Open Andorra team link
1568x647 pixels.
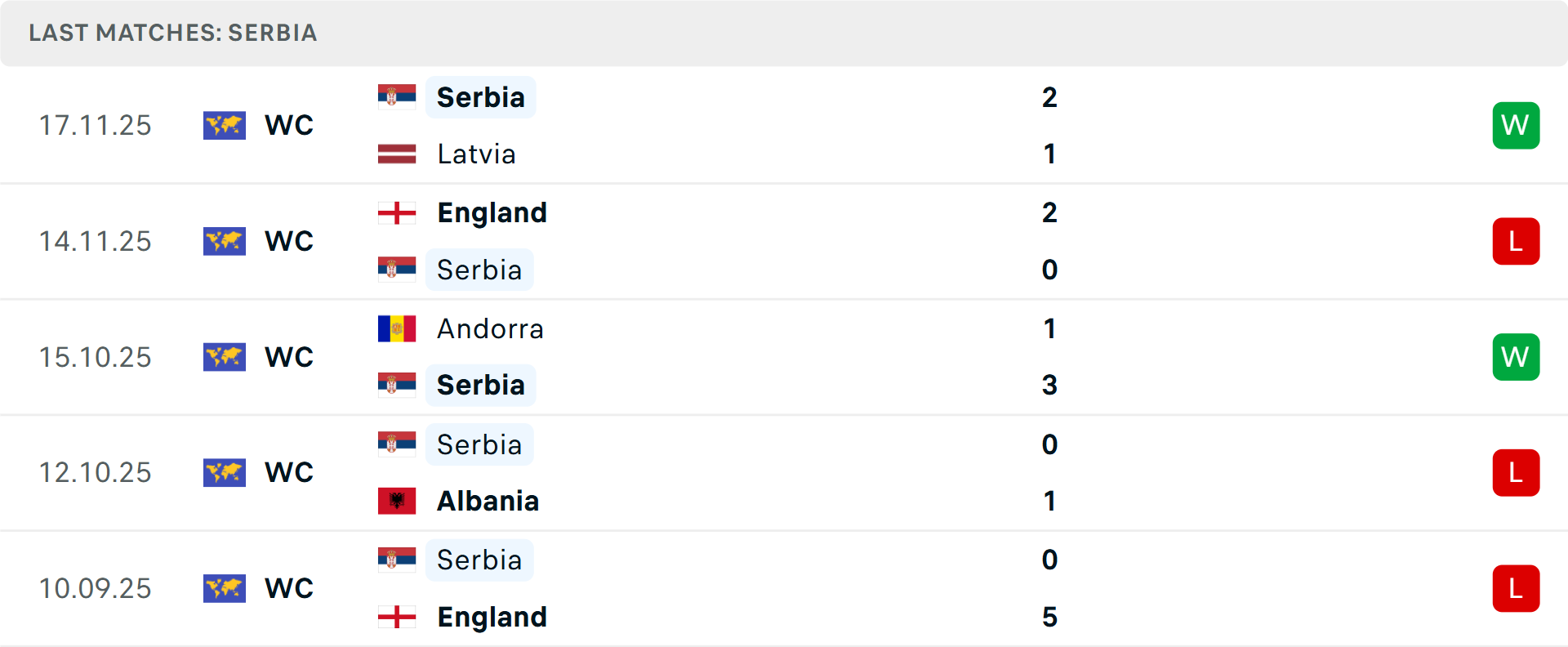point(490,328)
